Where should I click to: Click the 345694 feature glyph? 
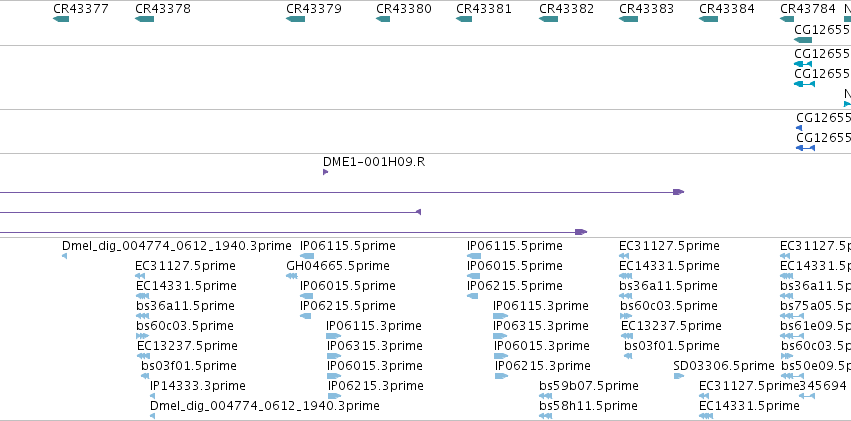(807, 396)
